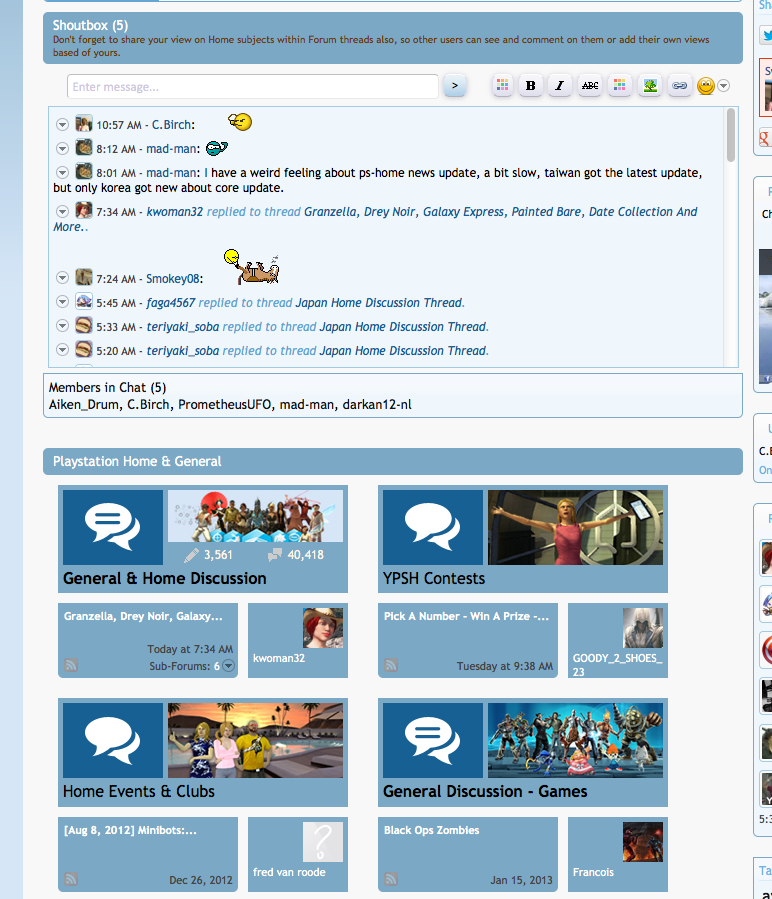Open the General Discussion - Games forum title
The height and width of the screenshot is (899, 772).
click(x=485, y=791)
